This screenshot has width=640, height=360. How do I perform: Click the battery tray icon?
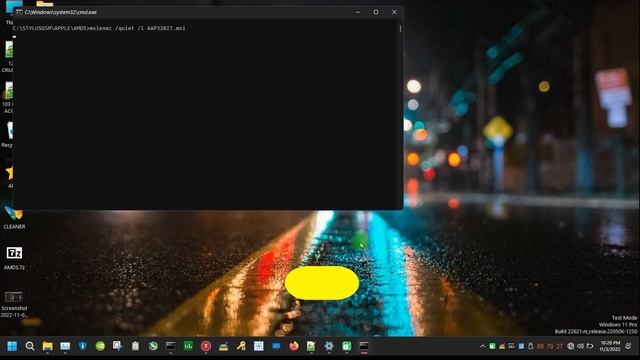click(x=590, y=346)
